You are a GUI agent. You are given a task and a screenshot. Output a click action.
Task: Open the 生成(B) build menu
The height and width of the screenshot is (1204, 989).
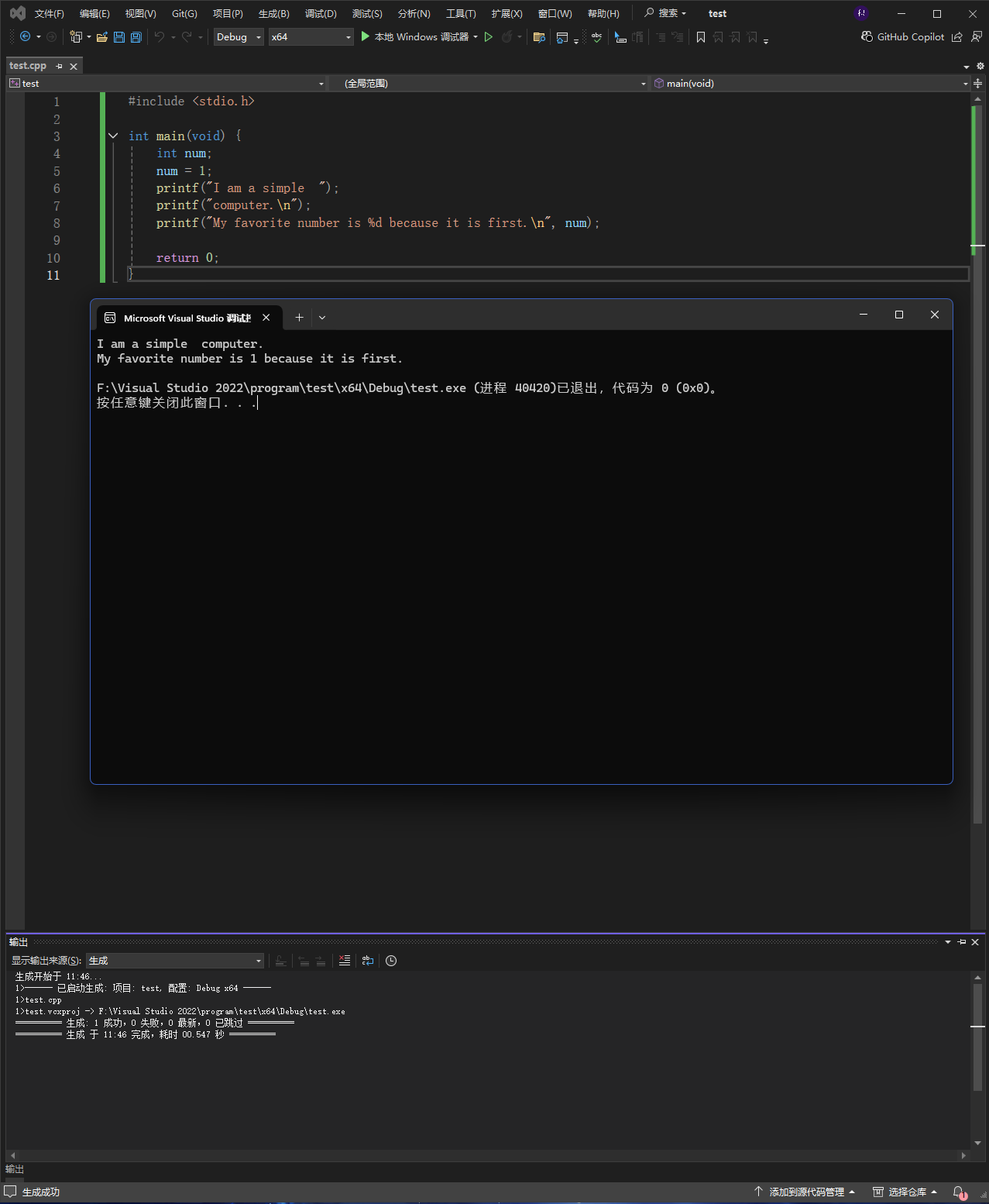273,13
